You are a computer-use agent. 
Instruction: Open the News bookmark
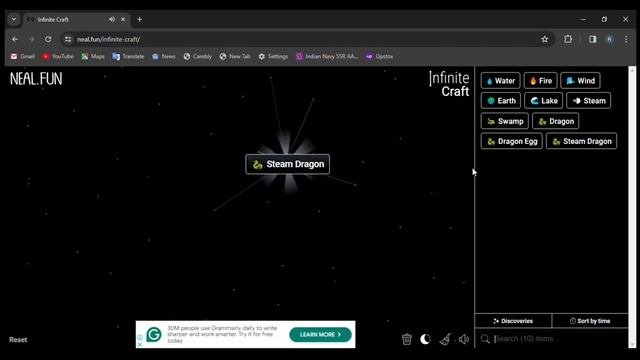163,56
